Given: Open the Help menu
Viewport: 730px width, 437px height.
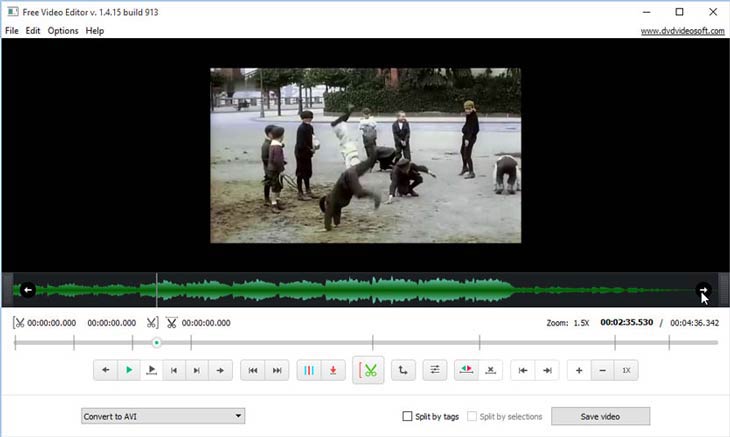Looking at the screenshot, I should point(95,31).
